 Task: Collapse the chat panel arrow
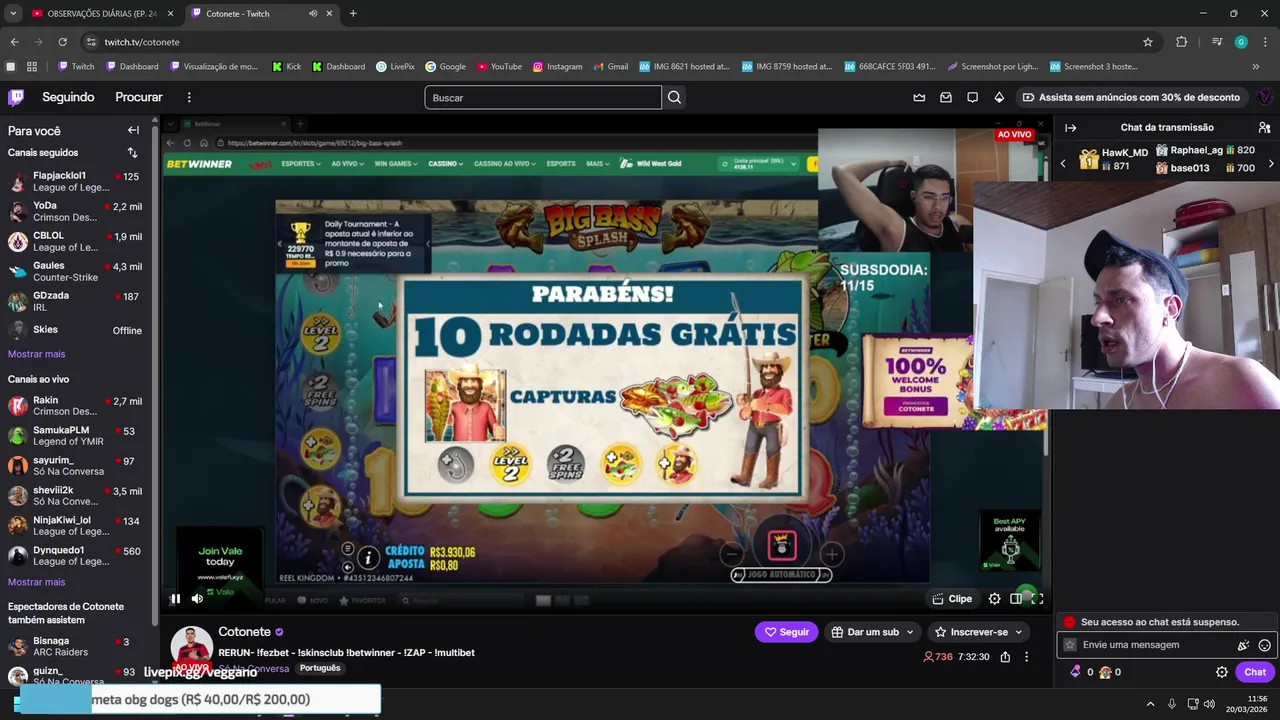1070,128
